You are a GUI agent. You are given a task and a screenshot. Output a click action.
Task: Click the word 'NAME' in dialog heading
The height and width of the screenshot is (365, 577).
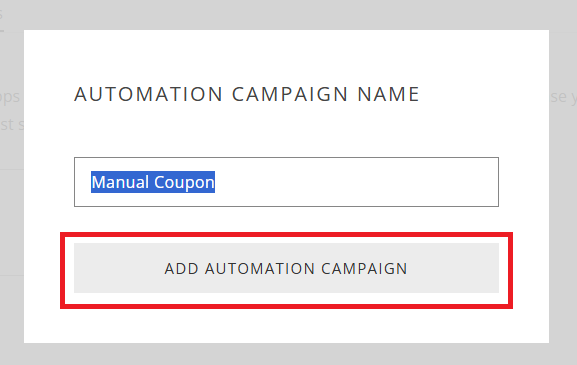click(x=388, y=94)
